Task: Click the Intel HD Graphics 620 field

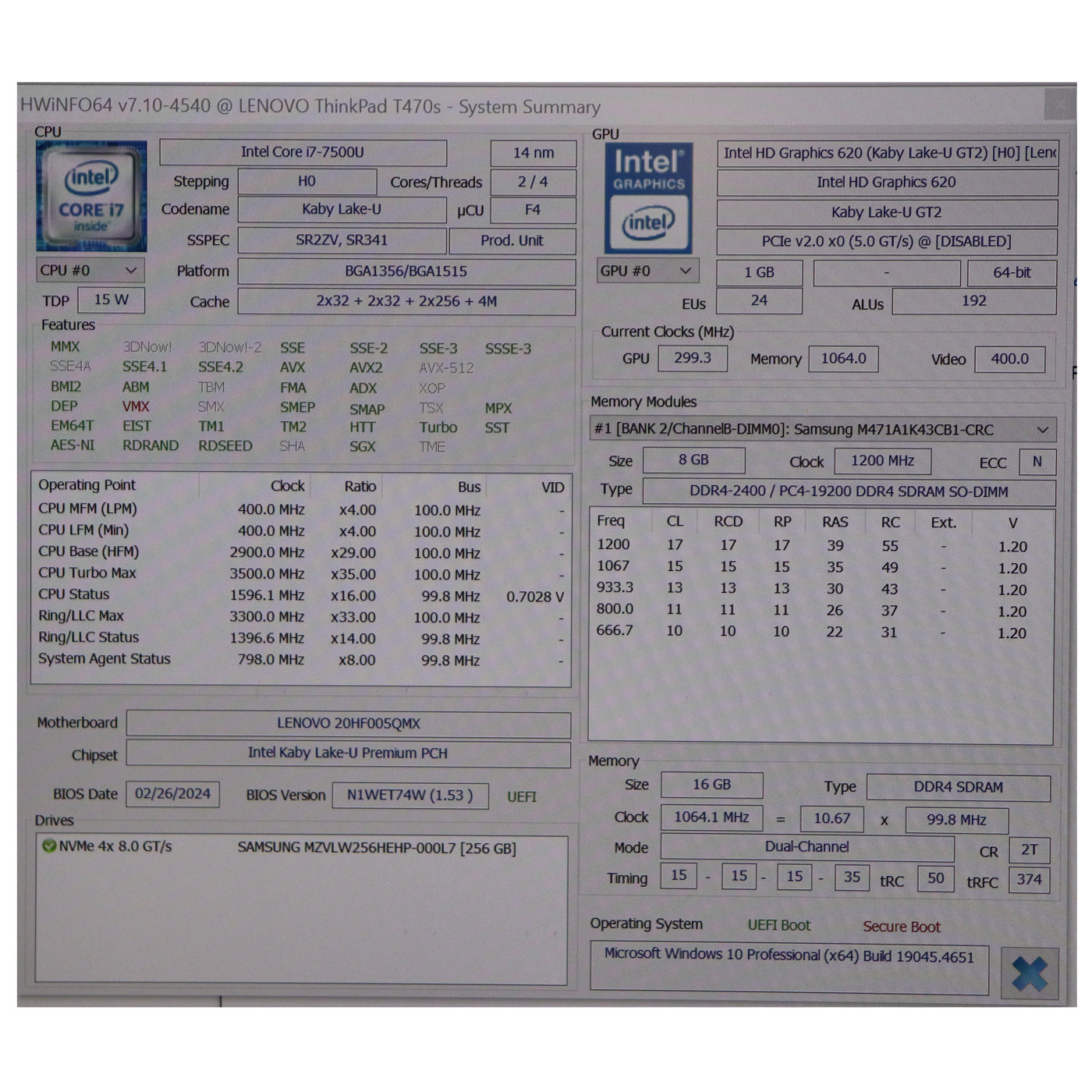Action: (887, 183)
